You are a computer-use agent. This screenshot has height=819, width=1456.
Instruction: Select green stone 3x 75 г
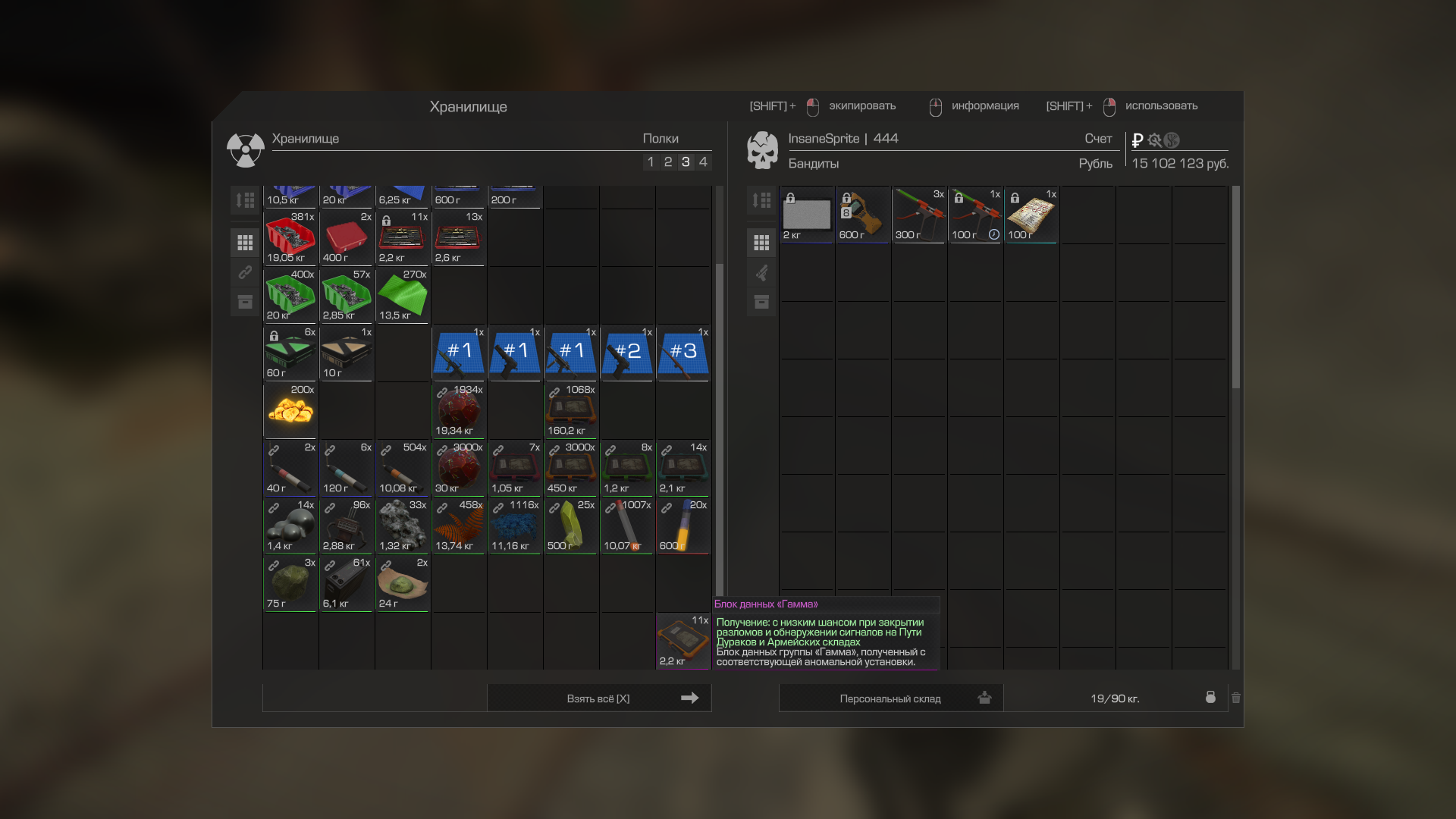pos(290,583)
